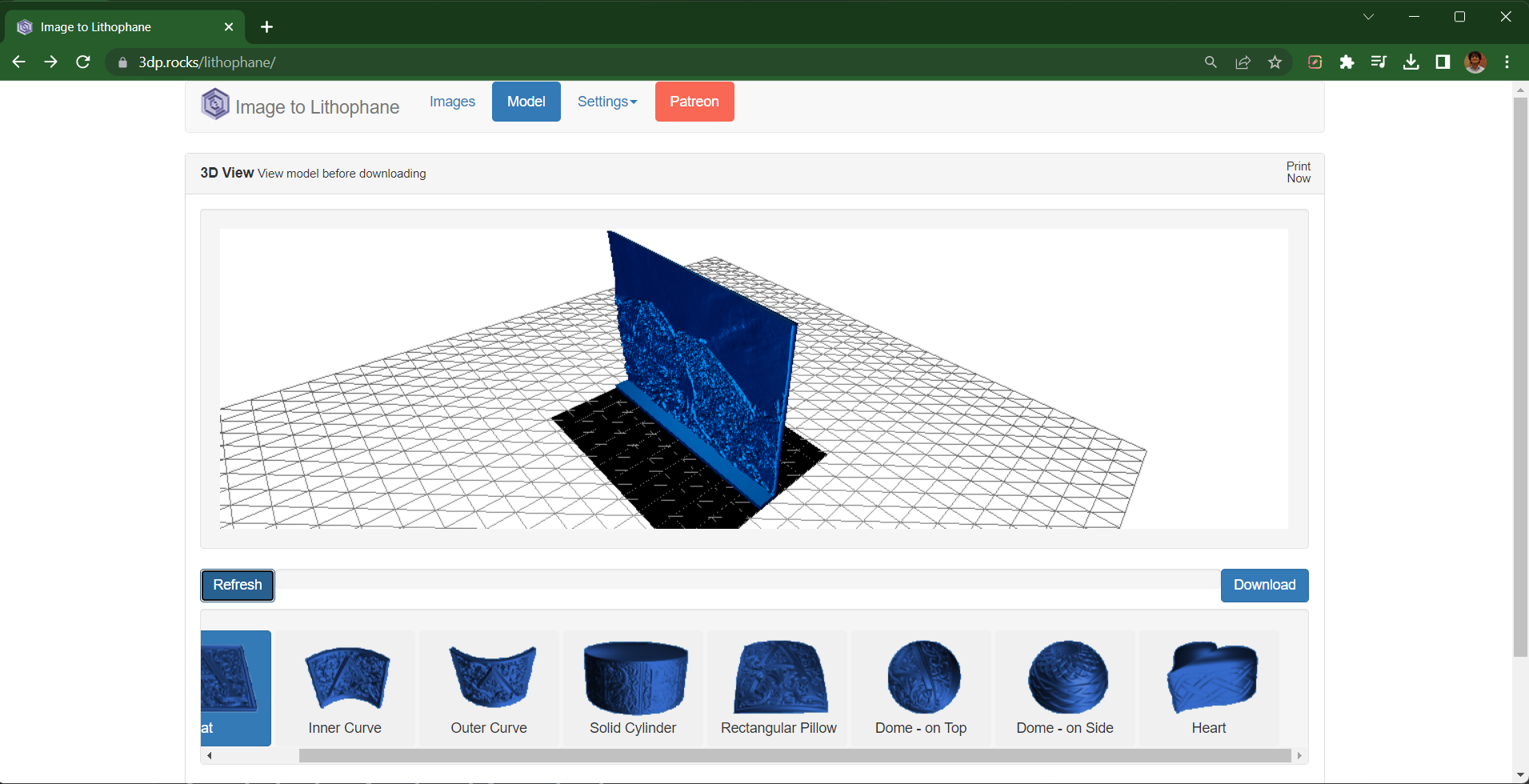This screenshot has width=1529, height=784.
Task: Go back to the previous page
Action: click(19, 62)
